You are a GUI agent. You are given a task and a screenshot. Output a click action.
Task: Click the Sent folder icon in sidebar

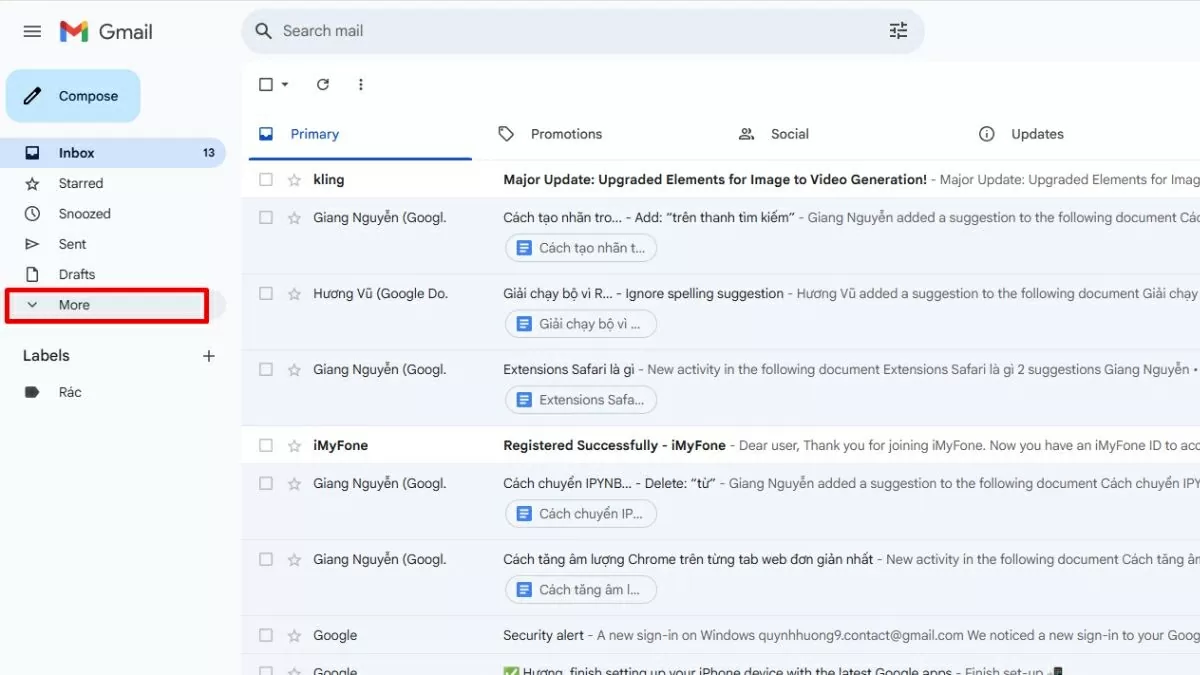pos(32,243)
